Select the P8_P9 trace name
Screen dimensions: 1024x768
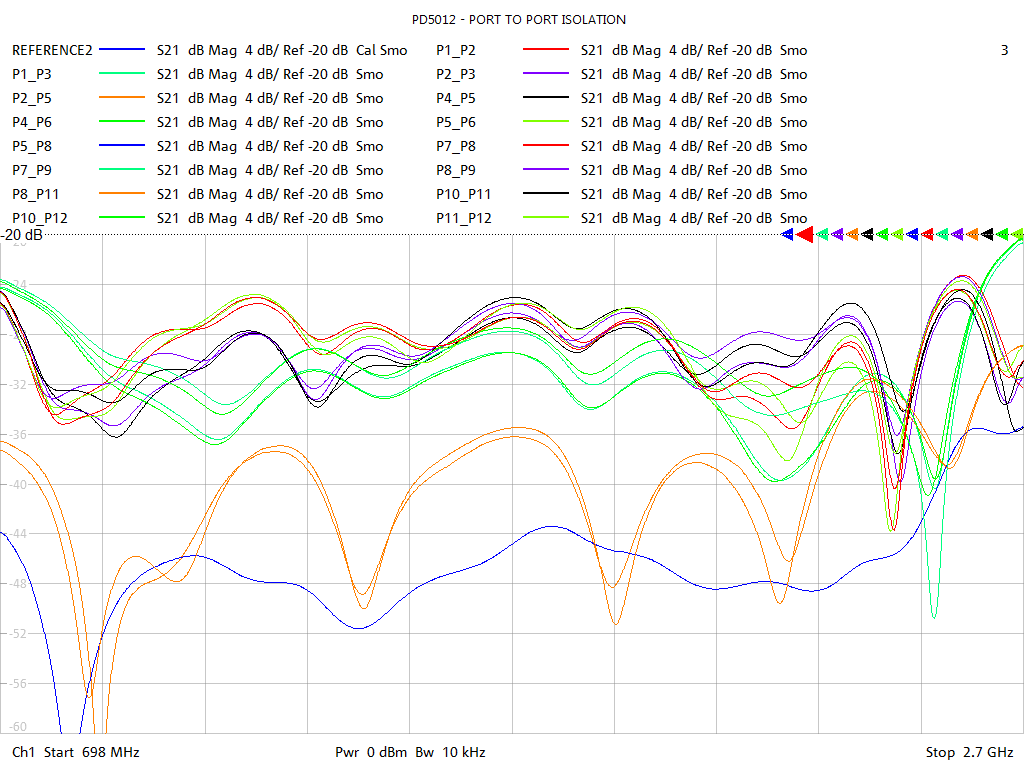456,170
